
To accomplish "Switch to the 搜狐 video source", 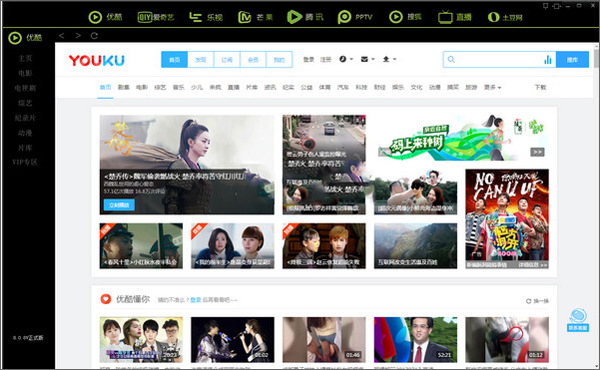I will 405,17.
